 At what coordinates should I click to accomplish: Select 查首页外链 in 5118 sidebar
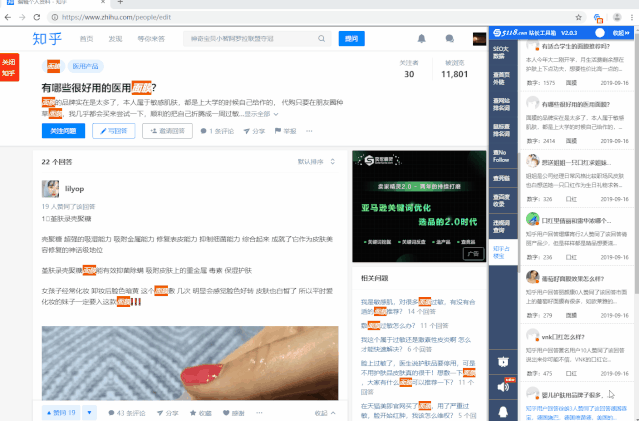coord(503,78)
